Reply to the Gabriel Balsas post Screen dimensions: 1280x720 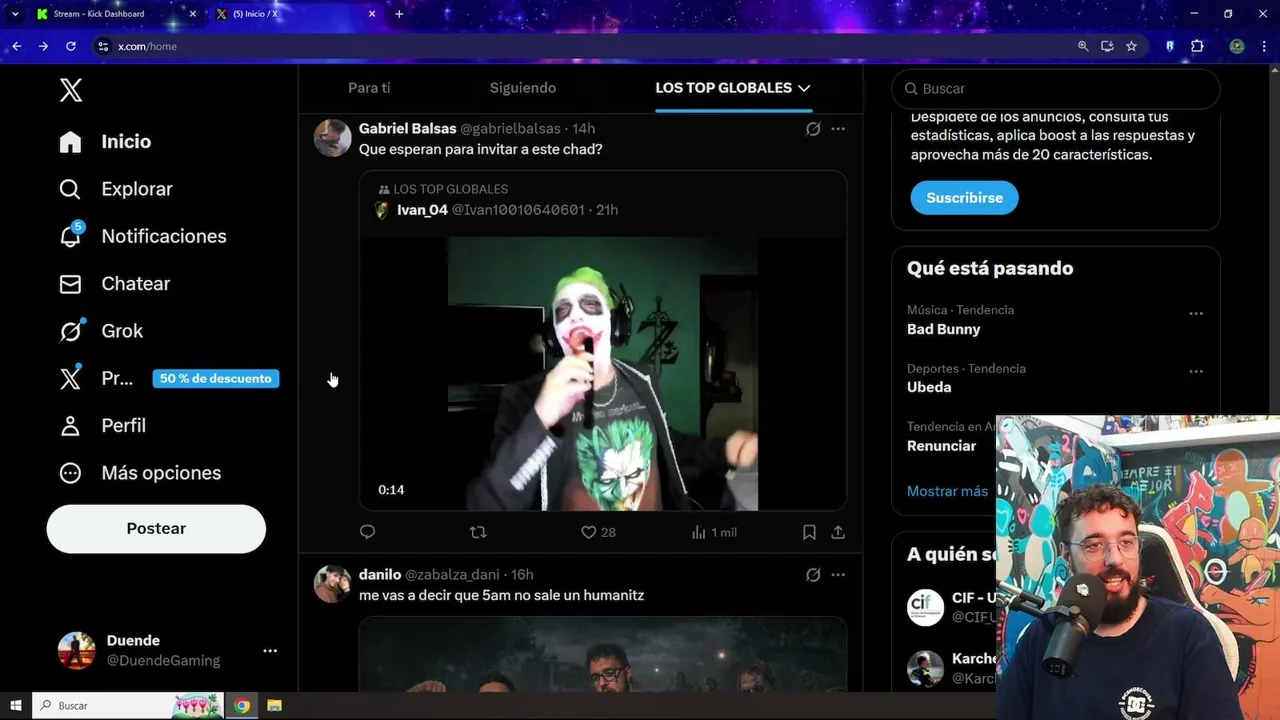[367, 532]
